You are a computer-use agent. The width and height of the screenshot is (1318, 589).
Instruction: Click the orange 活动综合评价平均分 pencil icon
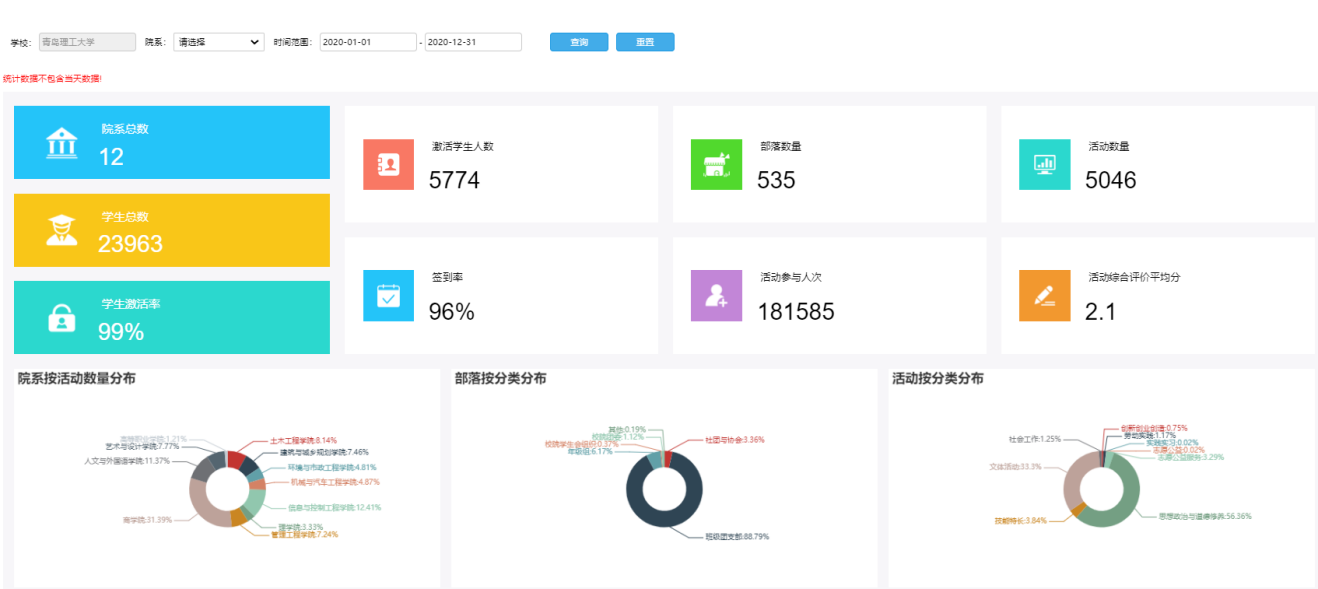[1044, 296]
